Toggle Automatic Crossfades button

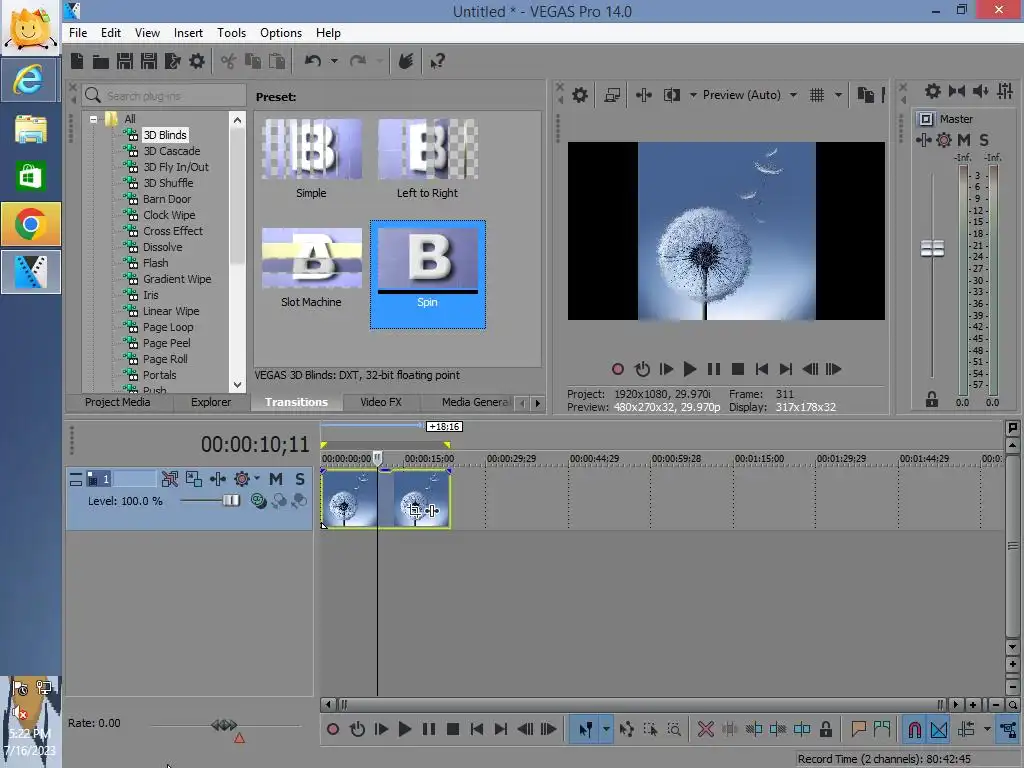pyautogui.click(x=939, y=729)
